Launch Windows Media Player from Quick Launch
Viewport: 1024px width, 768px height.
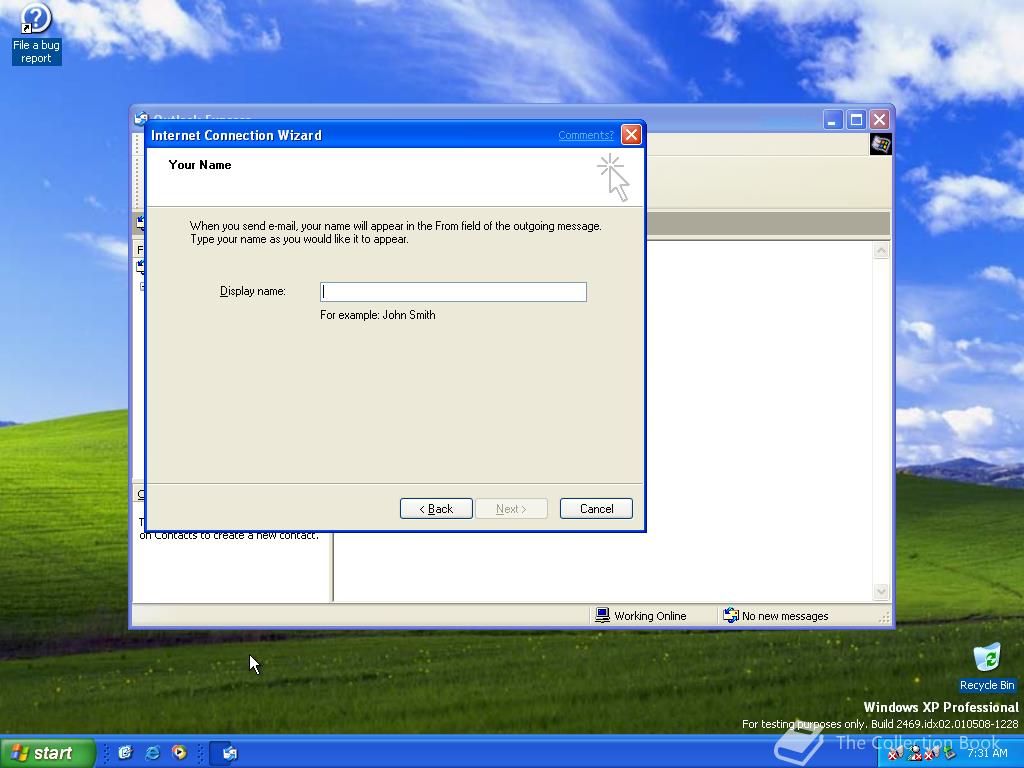click(x=179, y=753)
